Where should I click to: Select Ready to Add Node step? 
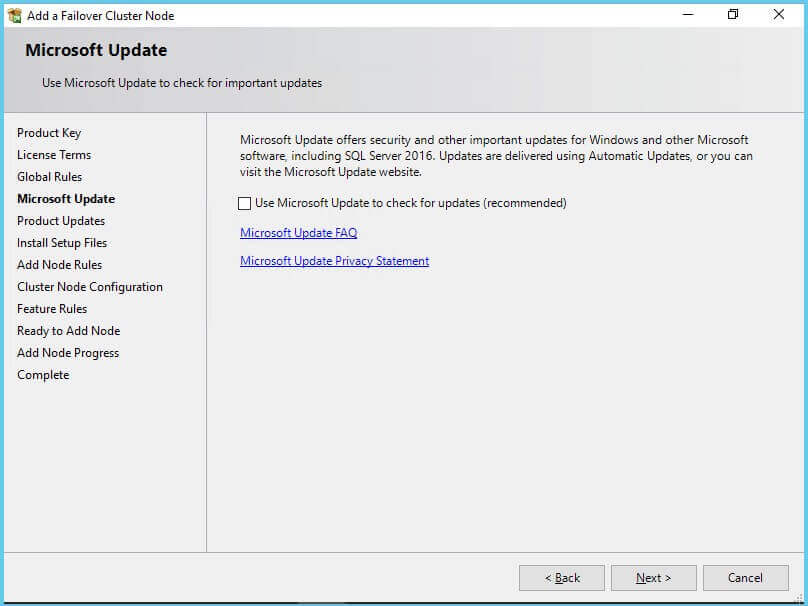pos(69,331)
